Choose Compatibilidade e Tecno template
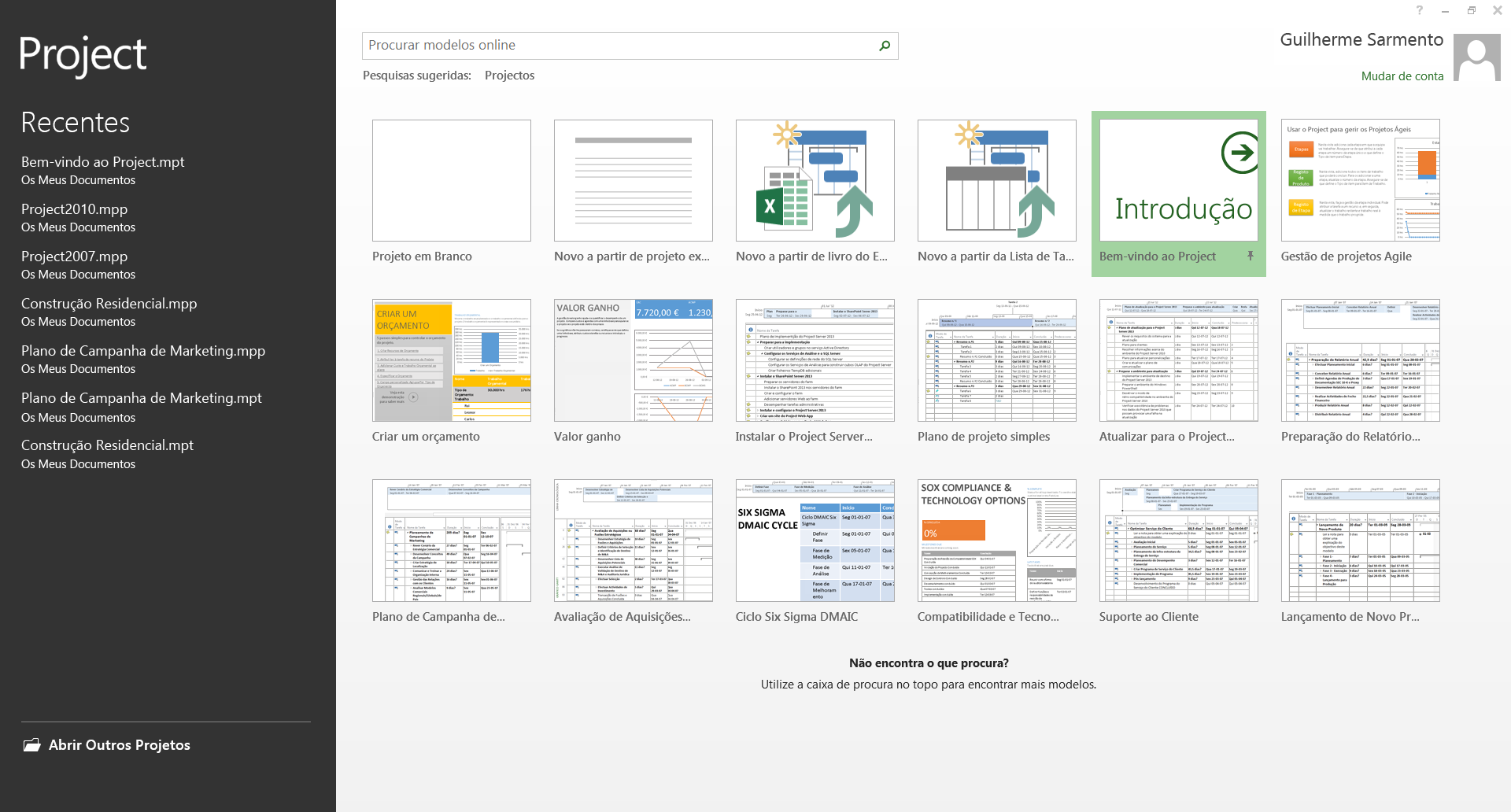This screenshot has width=1511, height=812. pos(997,541)
